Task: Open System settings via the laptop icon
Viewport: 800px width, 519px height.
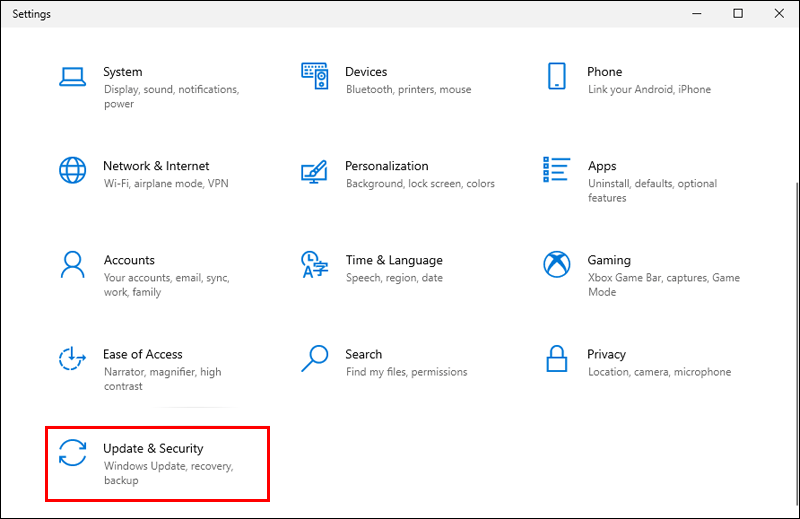Action: tap(72, 77)
